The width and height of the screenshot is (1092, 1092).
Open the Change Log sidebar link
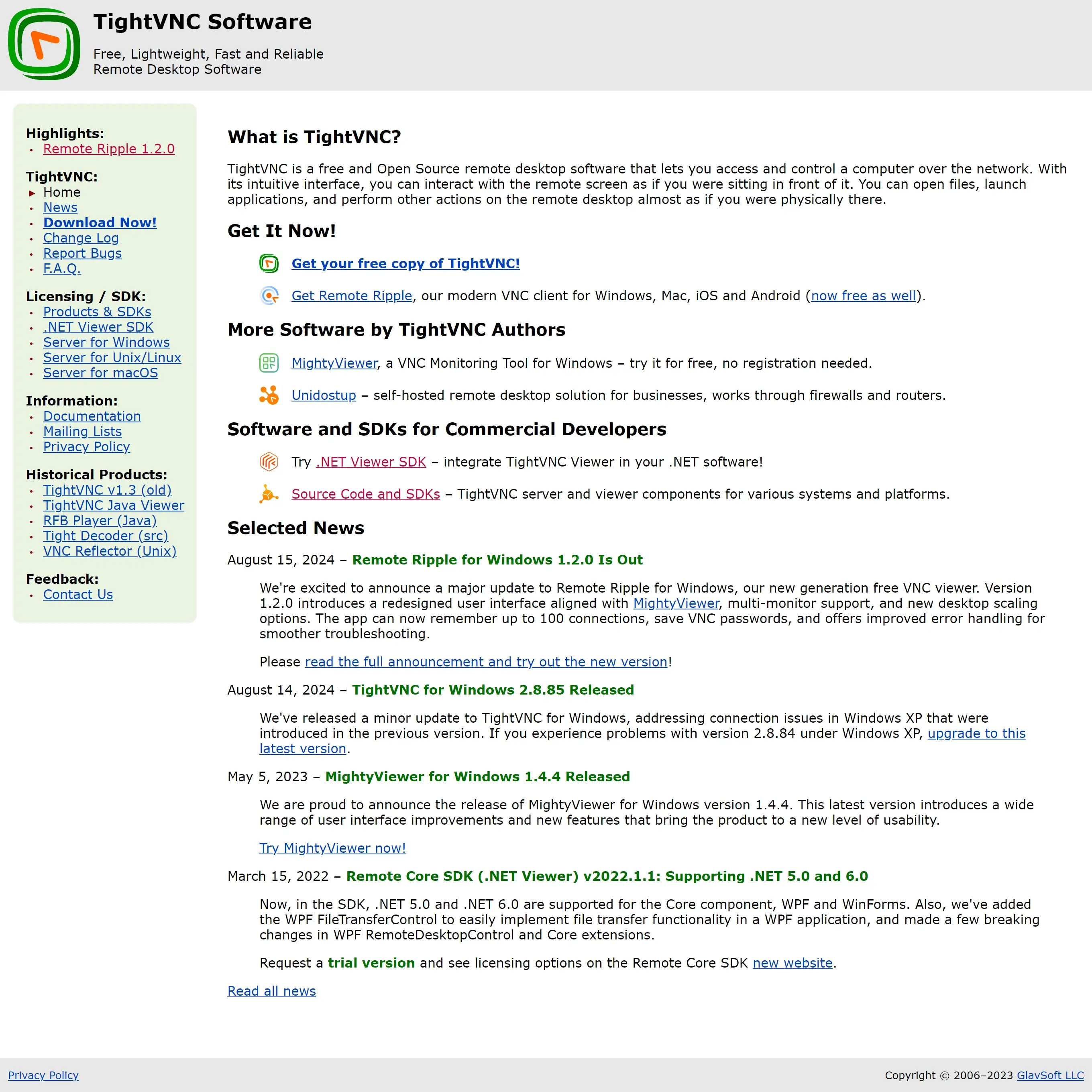(81, 238)
